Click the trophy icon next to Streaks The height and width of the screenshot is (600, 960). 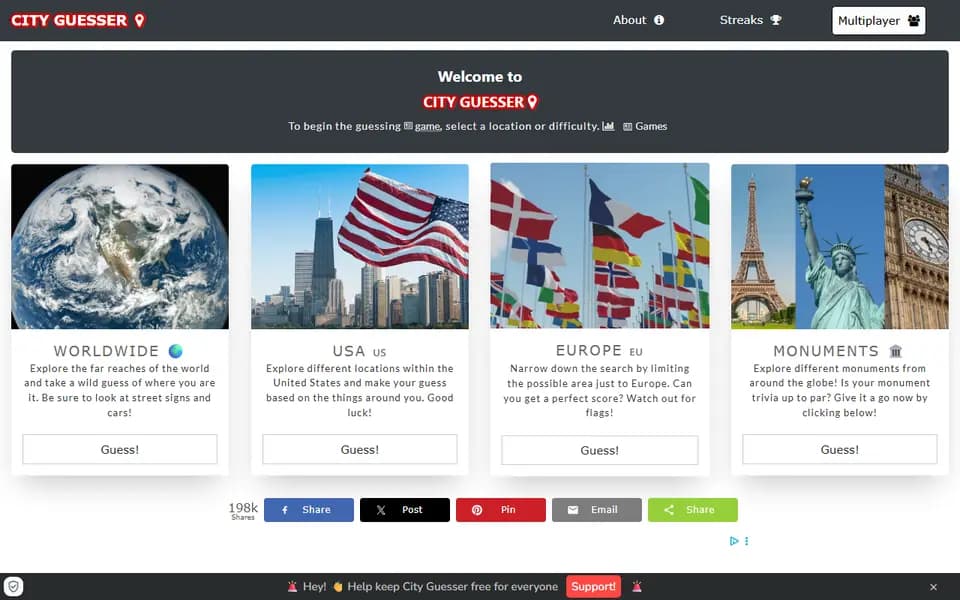click(776, 20)
